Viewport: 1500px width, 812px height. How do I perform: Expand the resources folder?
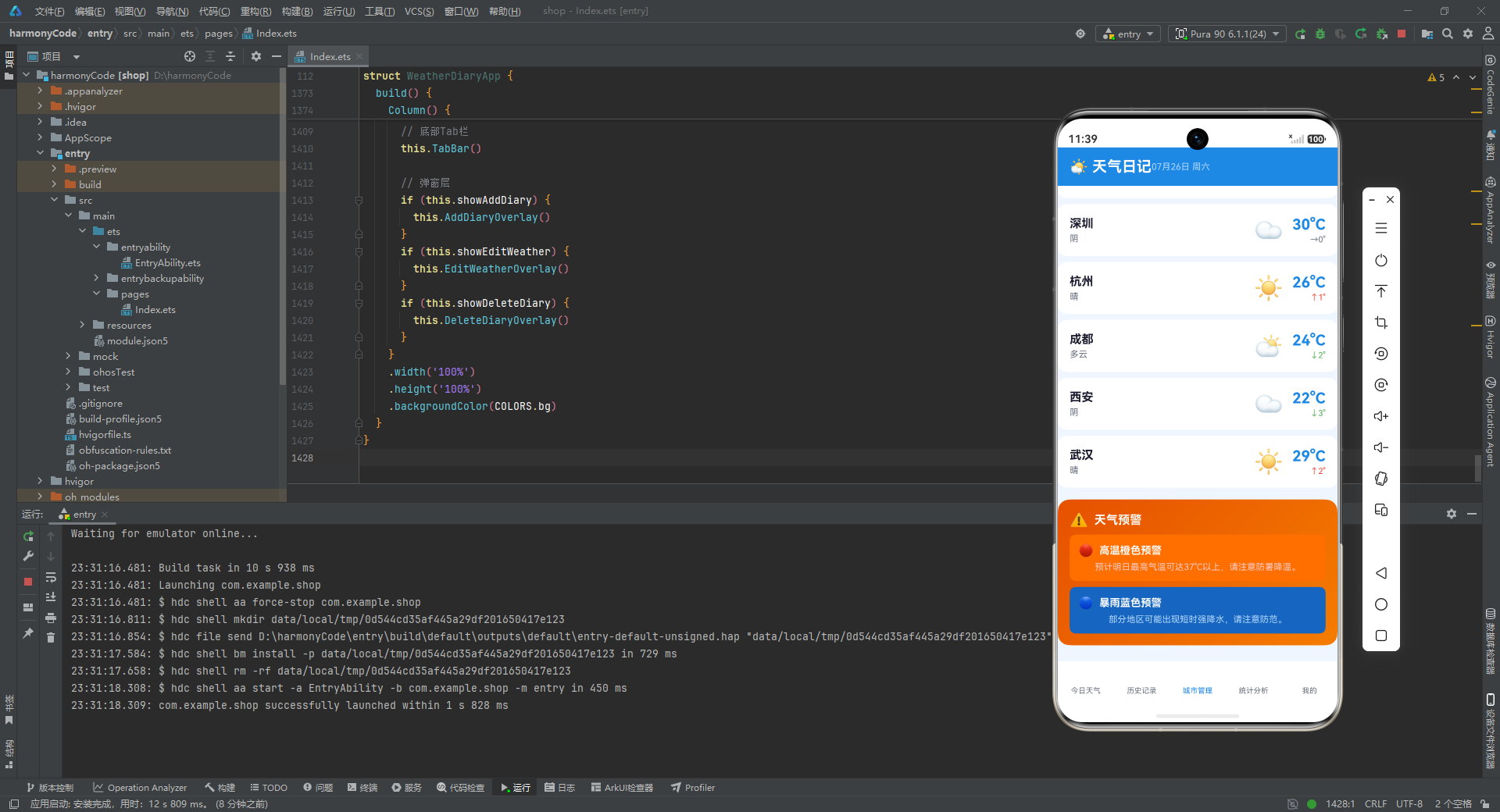[82, 325]
